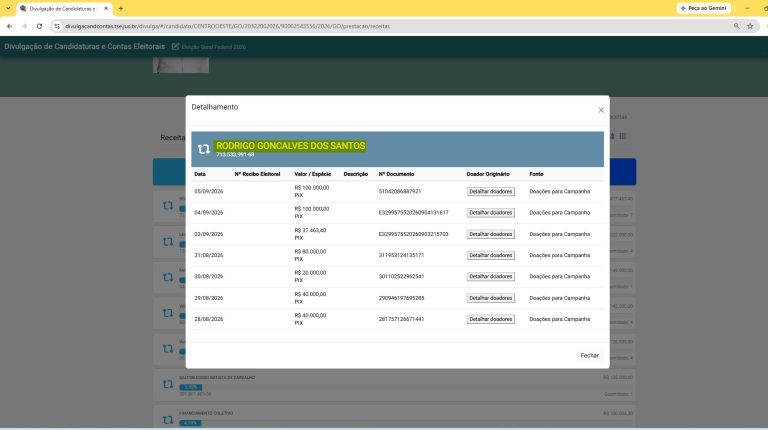
Task: Click the Descrição column header
Action: click(356, 174)
